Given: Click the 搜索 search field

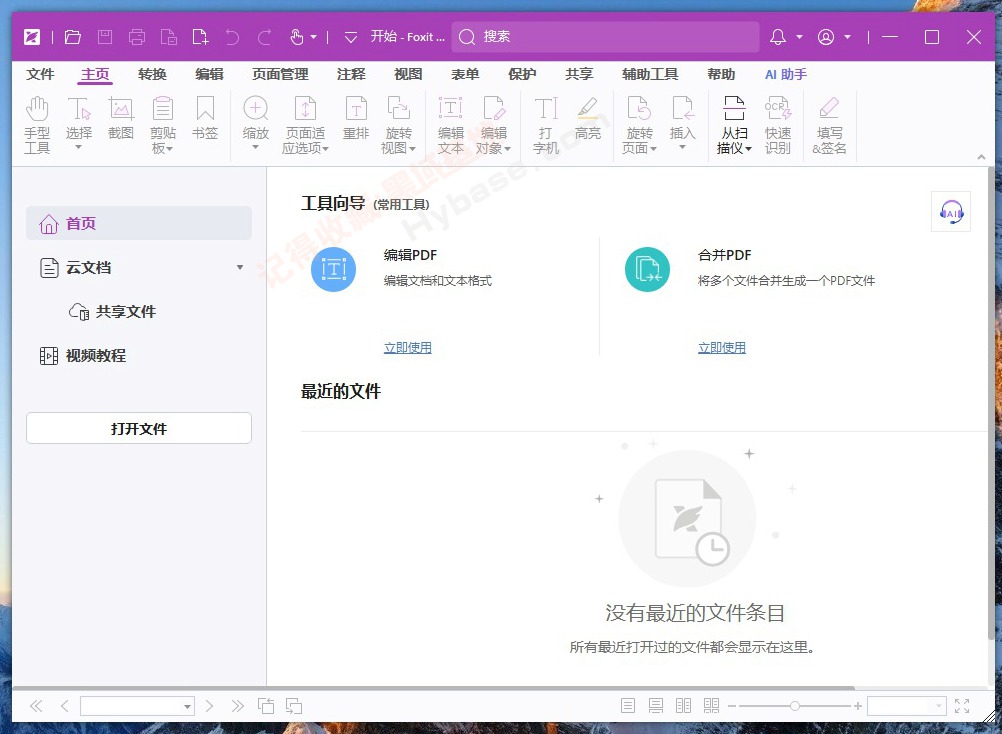Looking at the screenshot, I should pyautogui.click(x=605, y=37).
